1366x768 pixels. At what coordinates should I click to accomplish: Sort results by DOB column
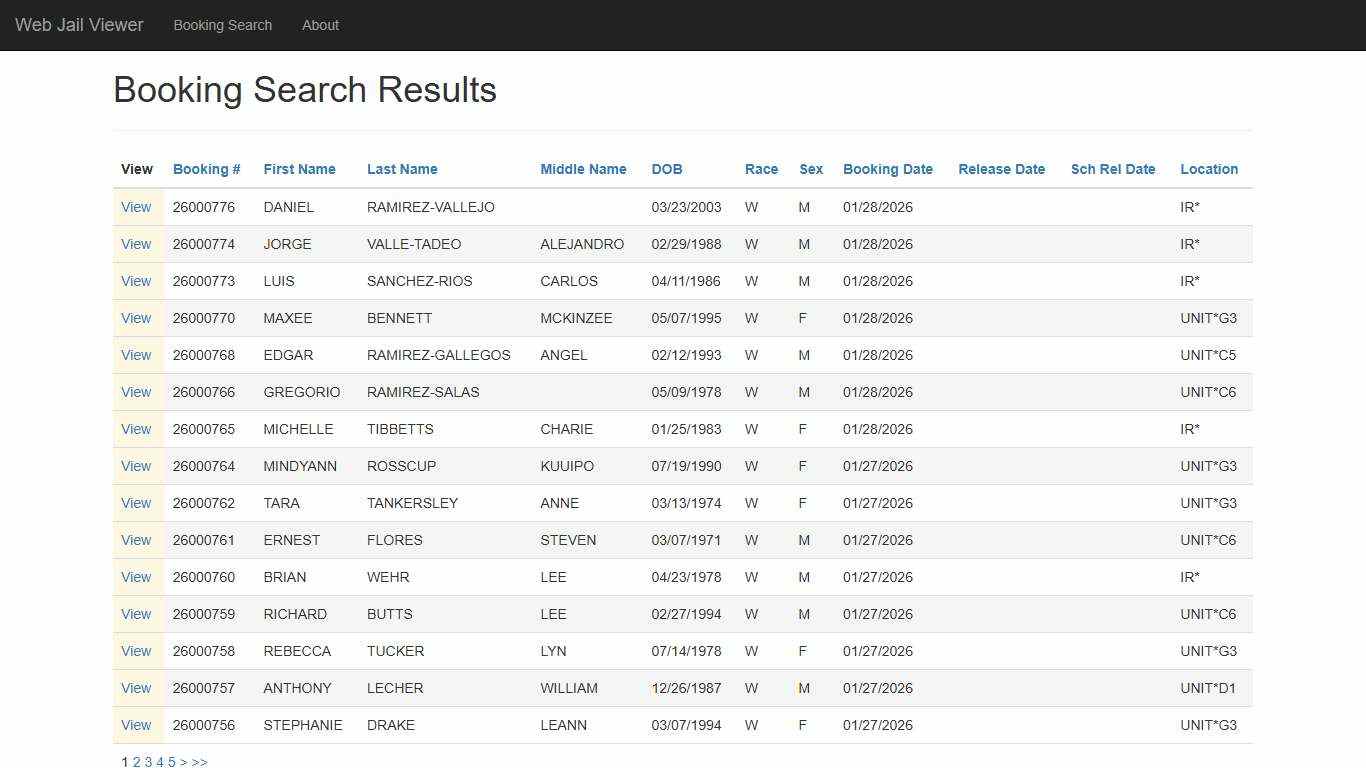pyautogui.click(x=667, y=169)
